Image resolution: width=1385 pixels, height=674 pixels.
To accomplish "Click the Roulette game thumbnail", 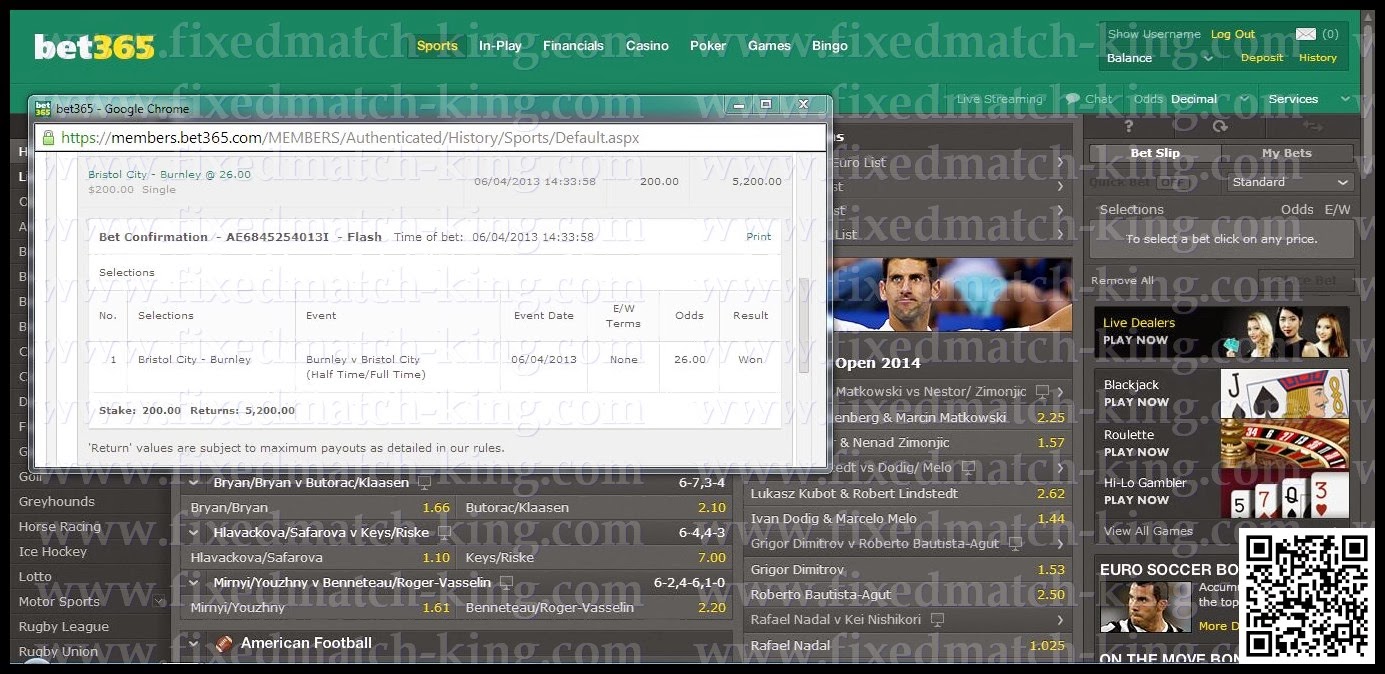I will [x=1284, y=443].
